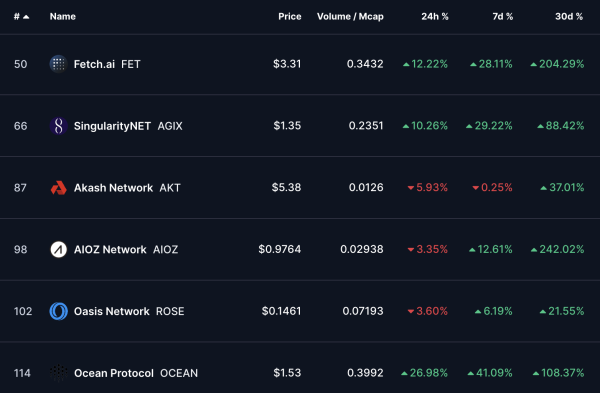Sort by Volume / Mcap header
The height and width of the screenshot is (393, 600).
pyautogui.click(x=350, y=16)
